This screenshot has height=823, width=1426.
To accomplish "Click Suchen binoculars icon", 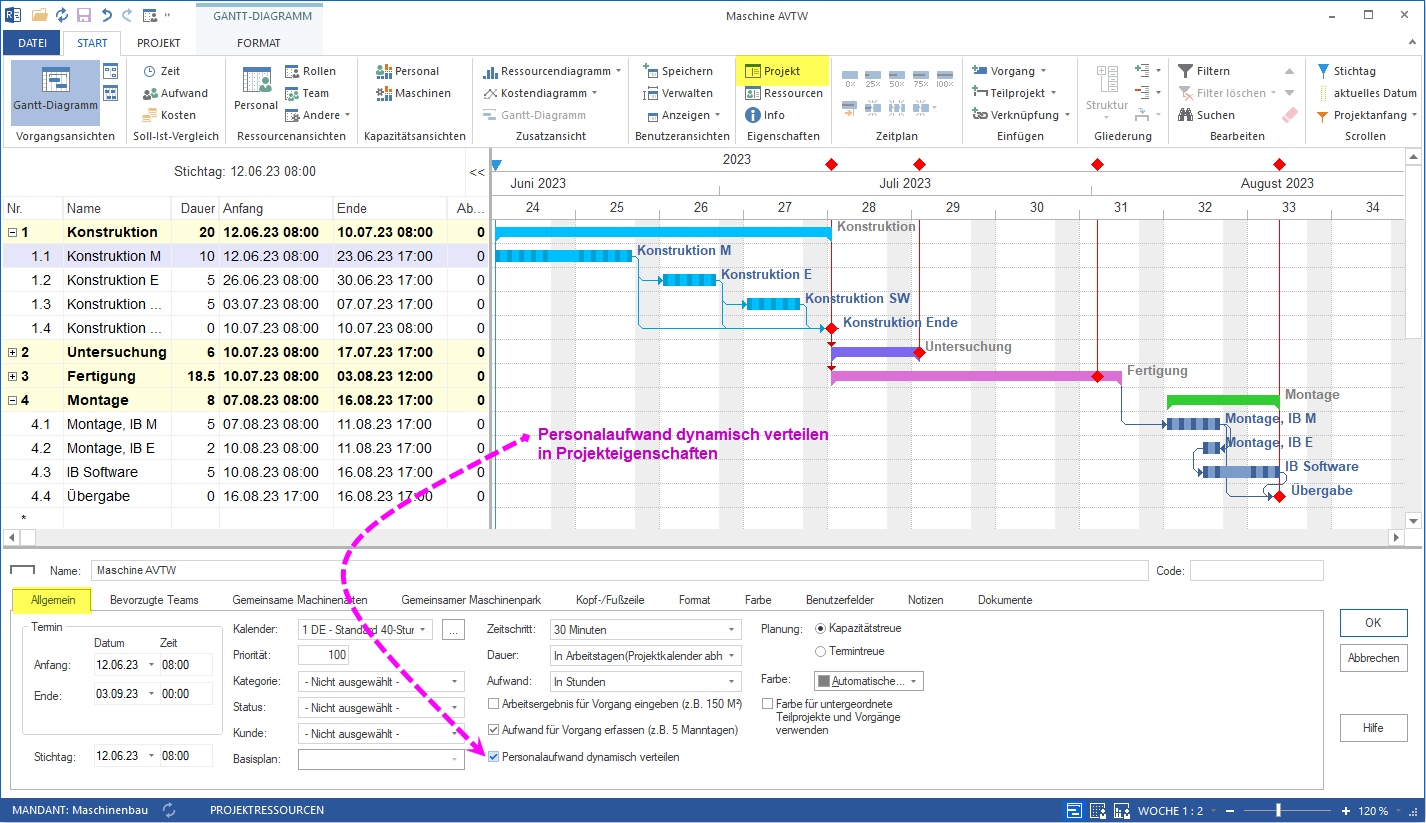I will pos(1186,115).
